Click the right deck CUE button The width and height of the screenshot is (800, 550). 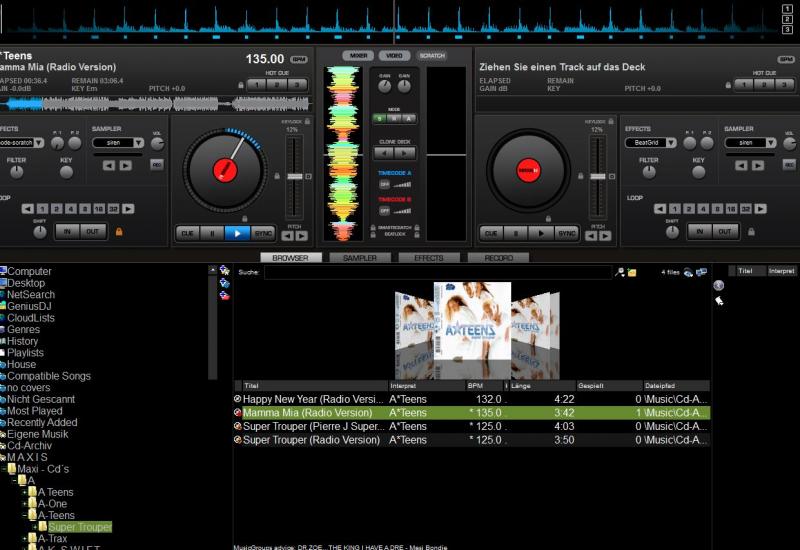(491, 233)
